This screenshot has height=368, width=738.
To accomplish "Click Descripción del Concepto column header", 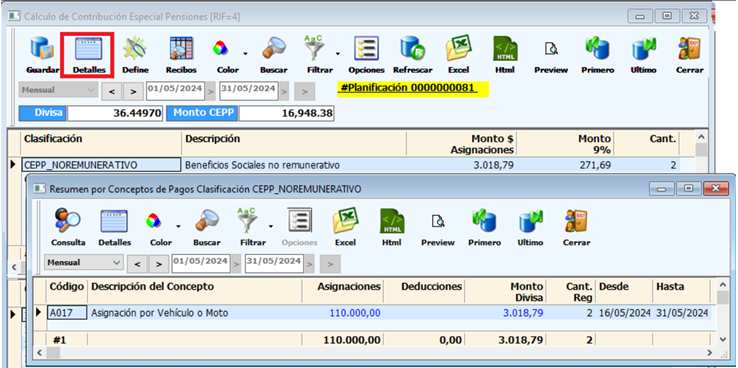I will (x=195, y=291).
